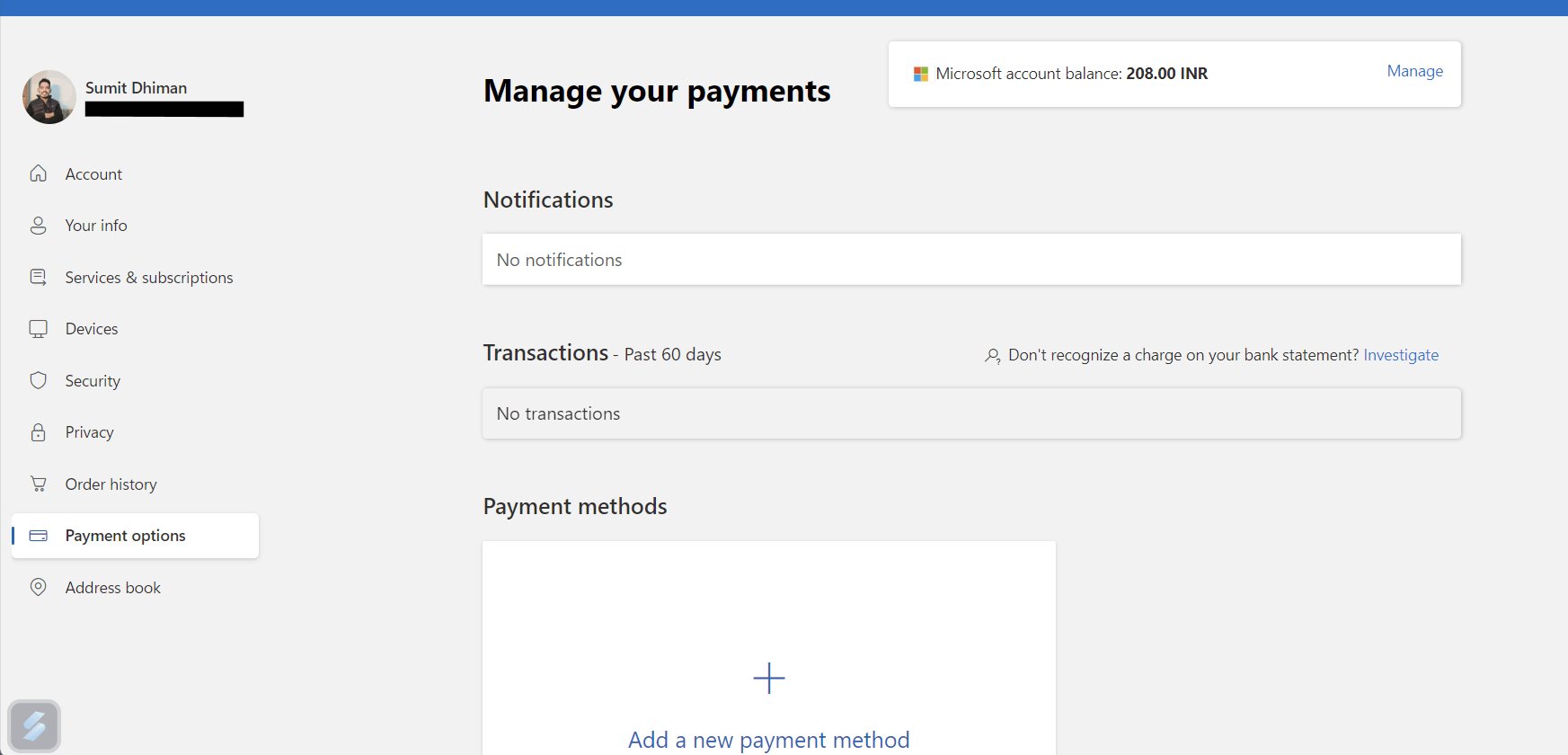Screen dimensions: 1568x755
Task: Click the Your info person icon
Action: [x=38, y=226]
